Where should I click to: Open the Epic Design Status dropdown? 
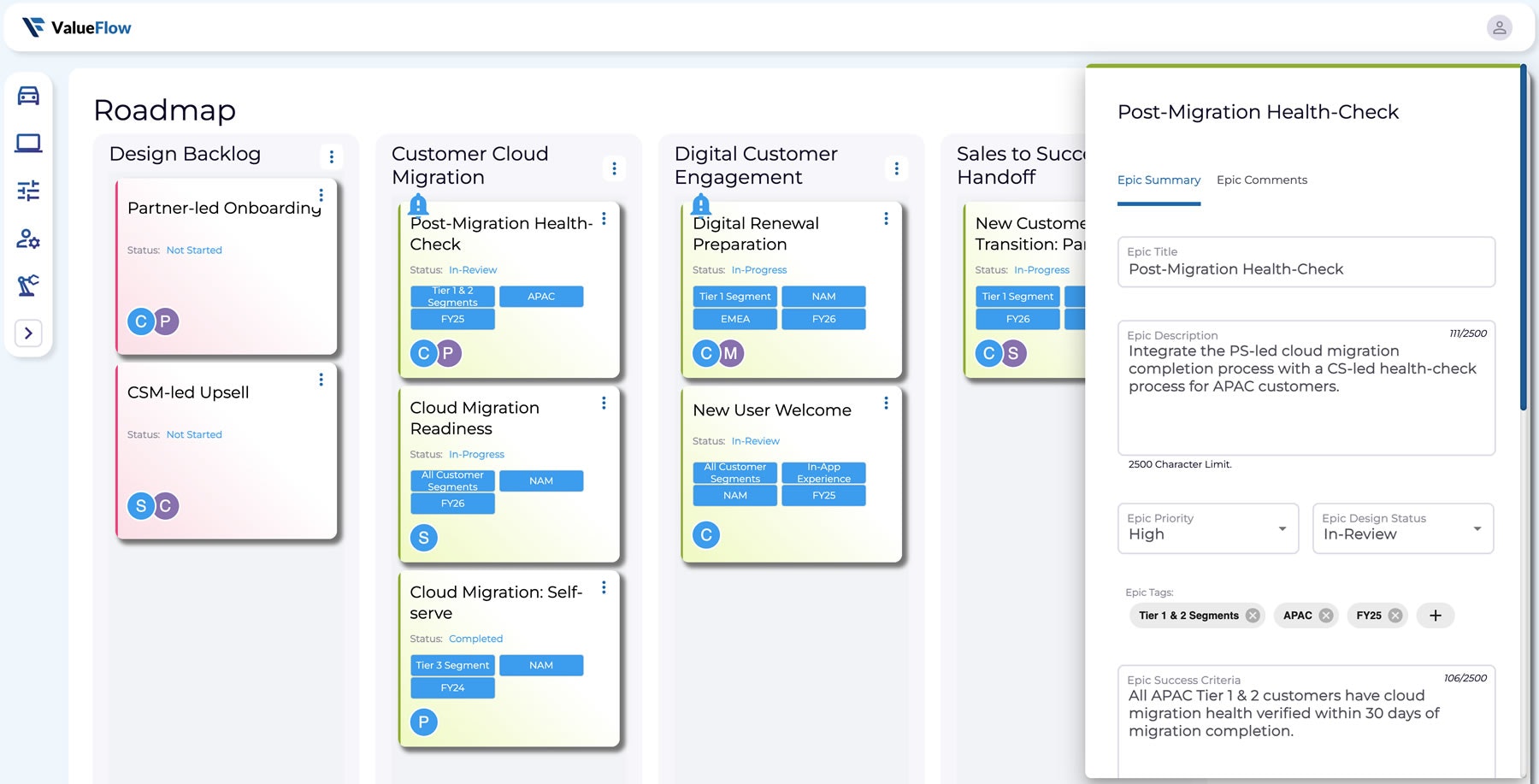1403,528
